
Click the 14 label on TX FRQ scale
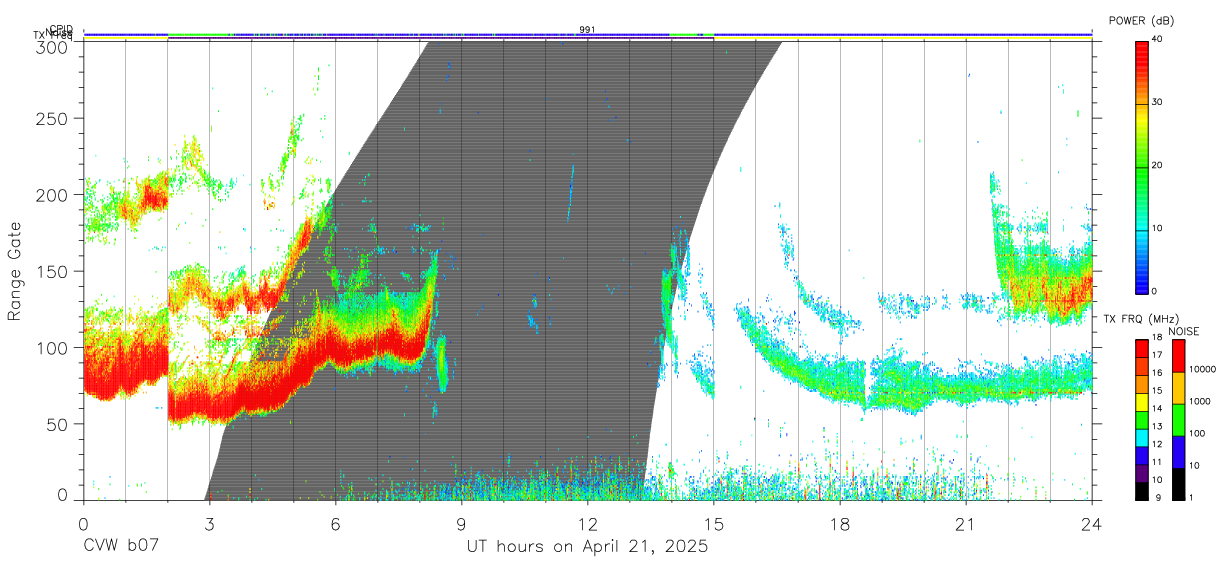tap(1156, 408)
